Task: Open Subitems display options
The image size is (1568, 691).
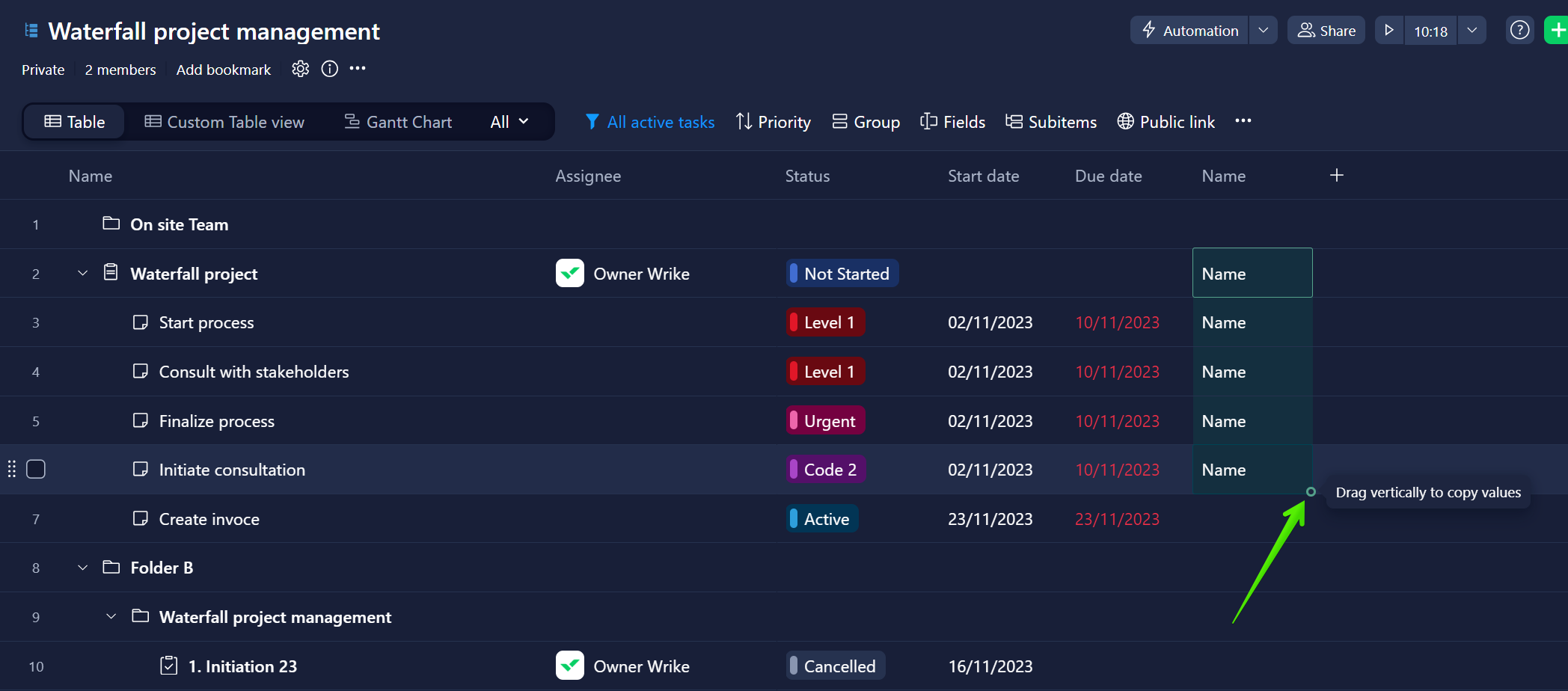Action: [x=1050, y=122]
